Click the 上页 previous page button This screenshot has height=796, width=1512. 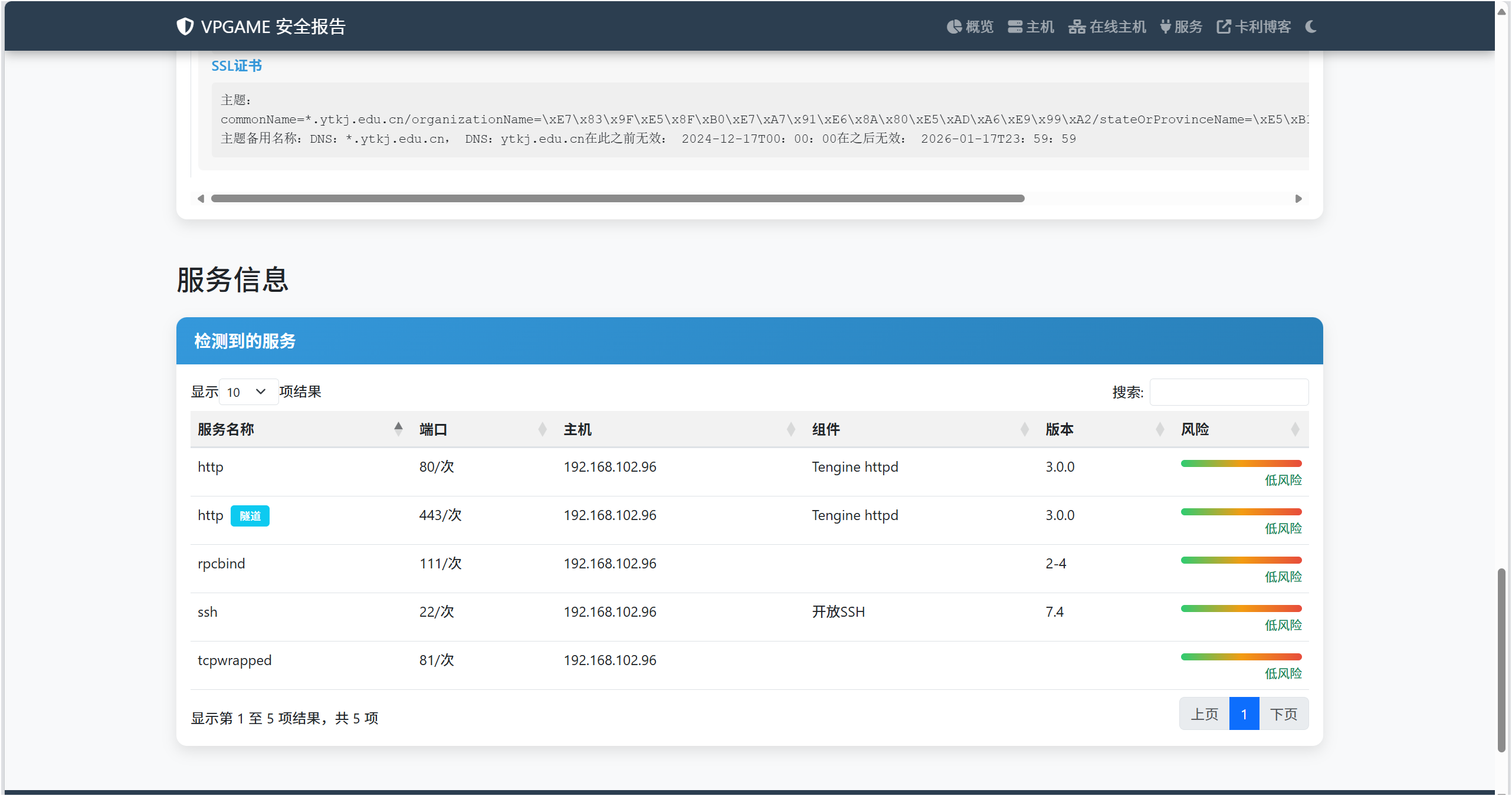coord(1204,714)
